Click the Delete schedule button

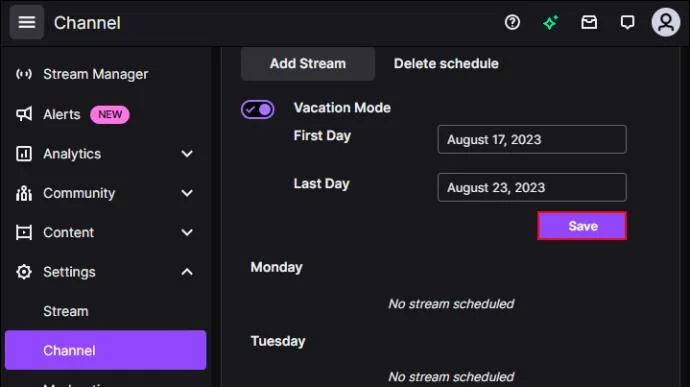point(446,63)
